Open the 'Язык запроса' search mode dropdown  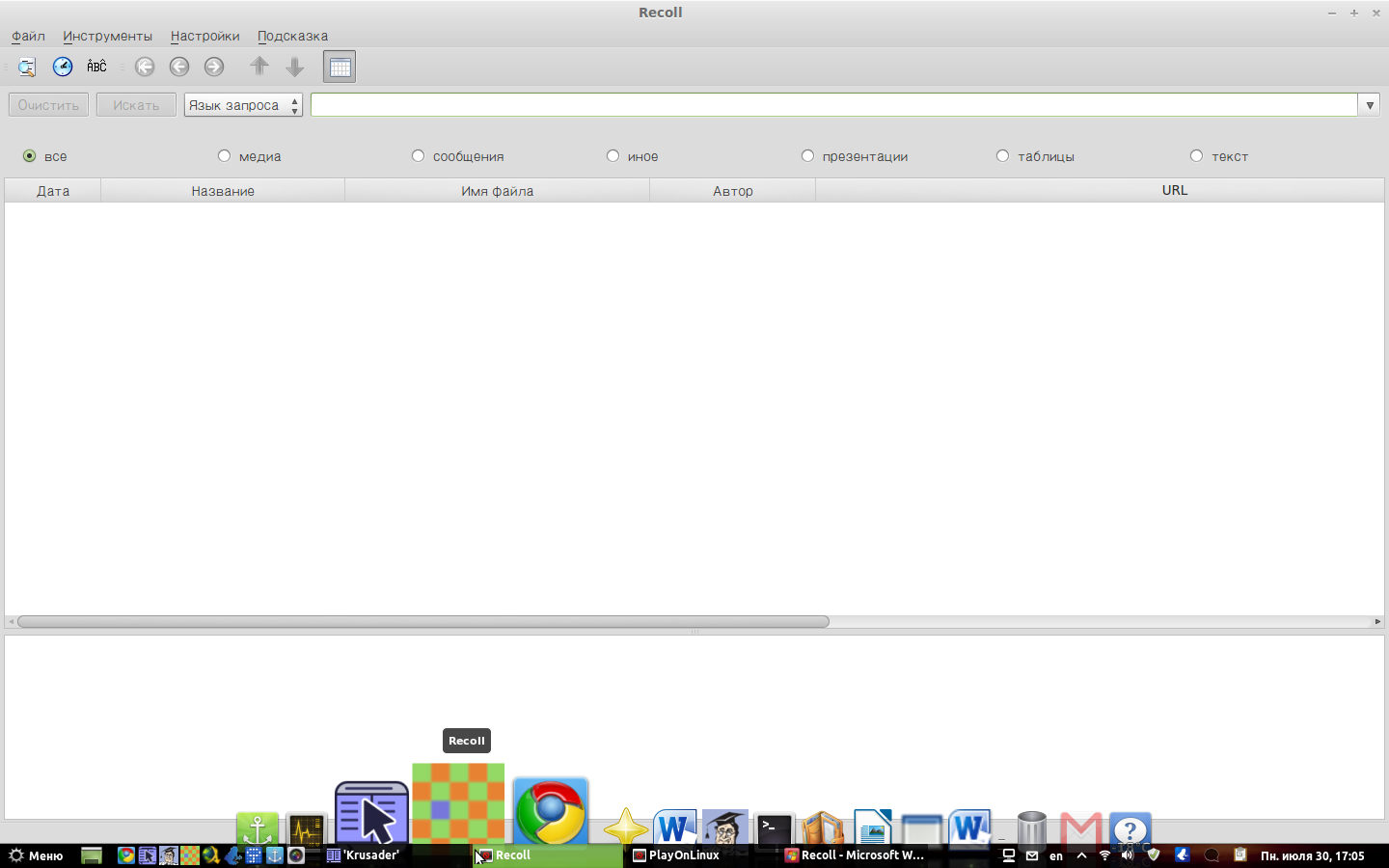(x=243, y=105)
